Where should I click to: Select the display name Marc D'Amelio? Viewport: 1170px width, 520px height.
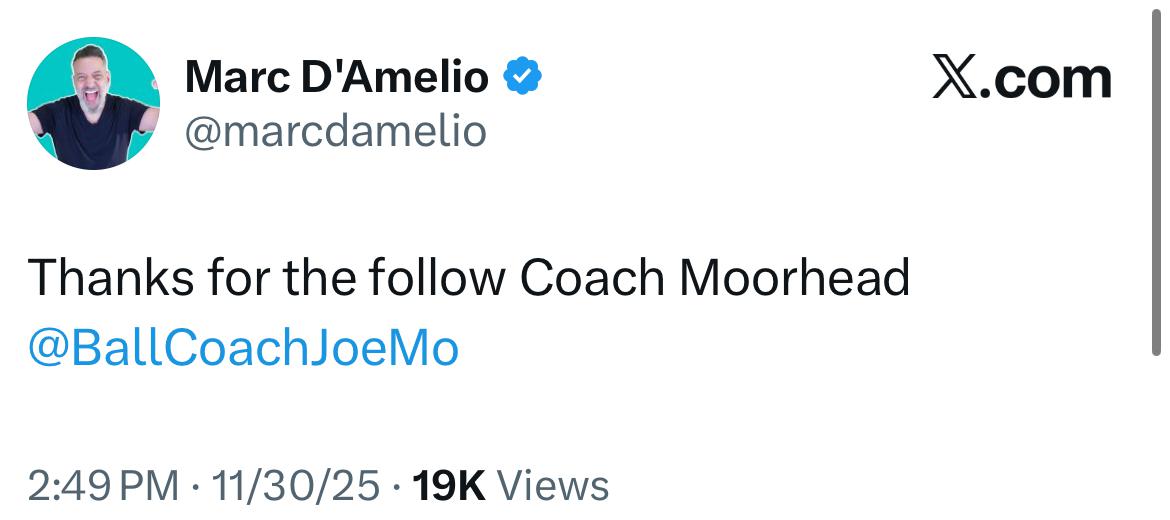tap(337, 78)
